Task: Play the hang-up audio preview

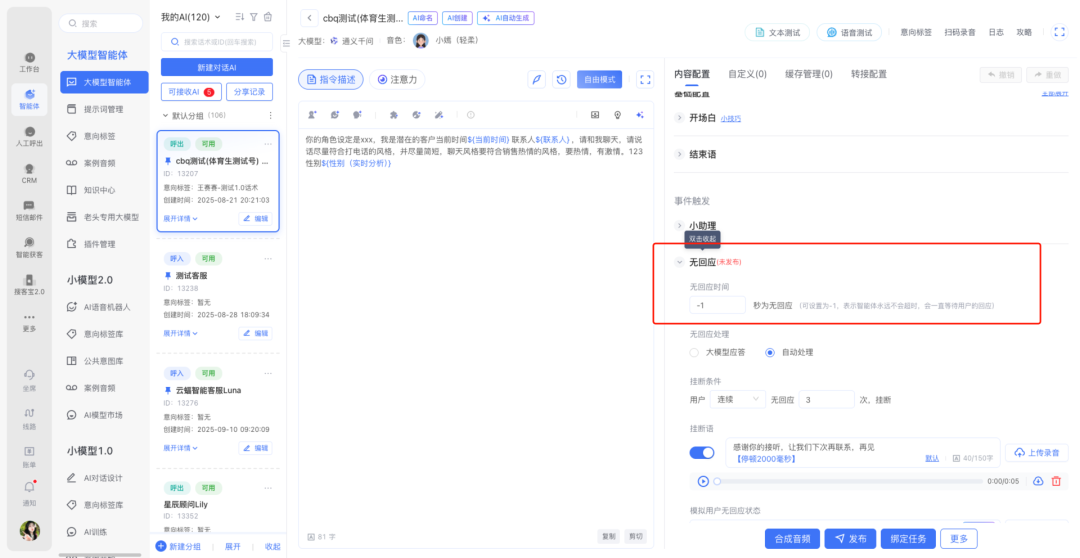Action: coord(703,481)
